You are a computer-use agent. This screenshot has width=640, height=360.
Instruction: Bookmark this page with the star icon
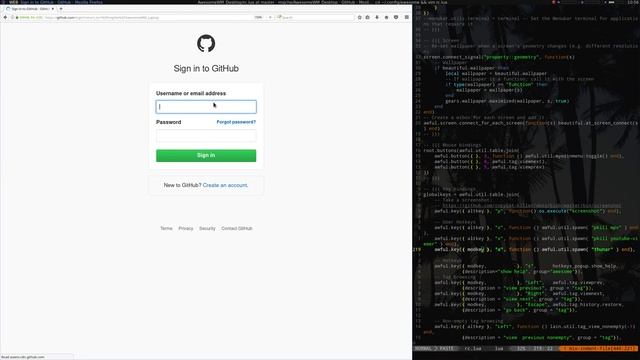pos(360,18)
